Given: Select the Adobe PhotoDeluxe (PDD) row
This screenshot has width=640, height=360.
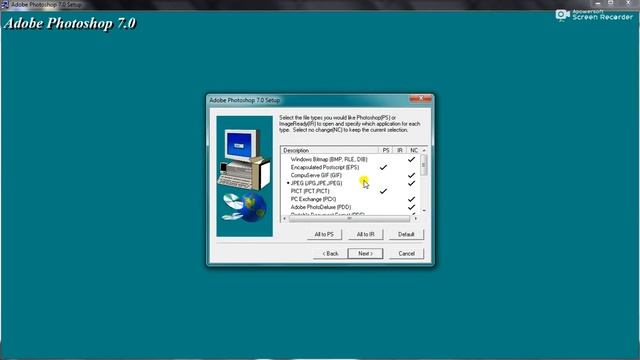Looking at the screenshot, I should tap(321, 207).
